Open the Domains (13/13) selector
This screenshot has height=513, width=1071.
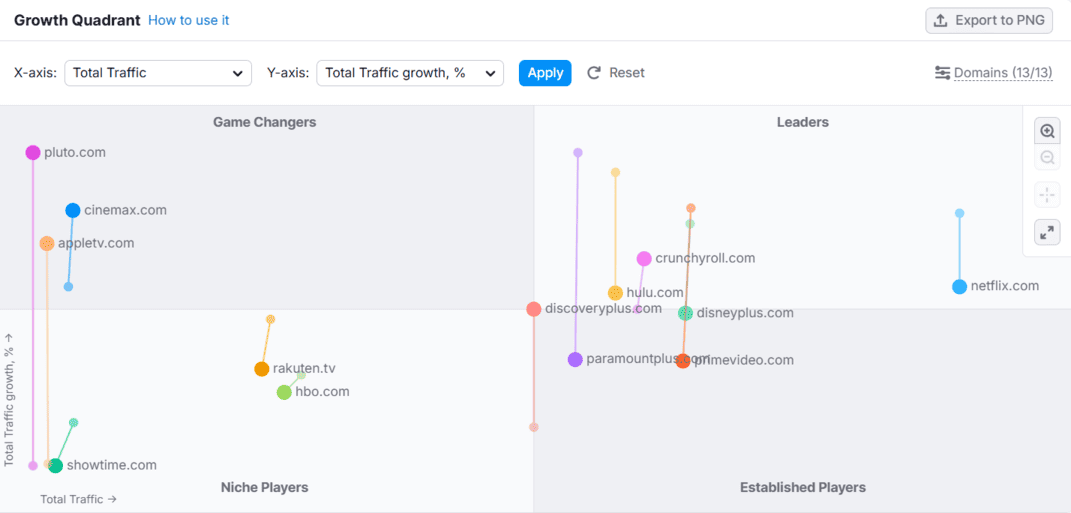click(1002, 73)
